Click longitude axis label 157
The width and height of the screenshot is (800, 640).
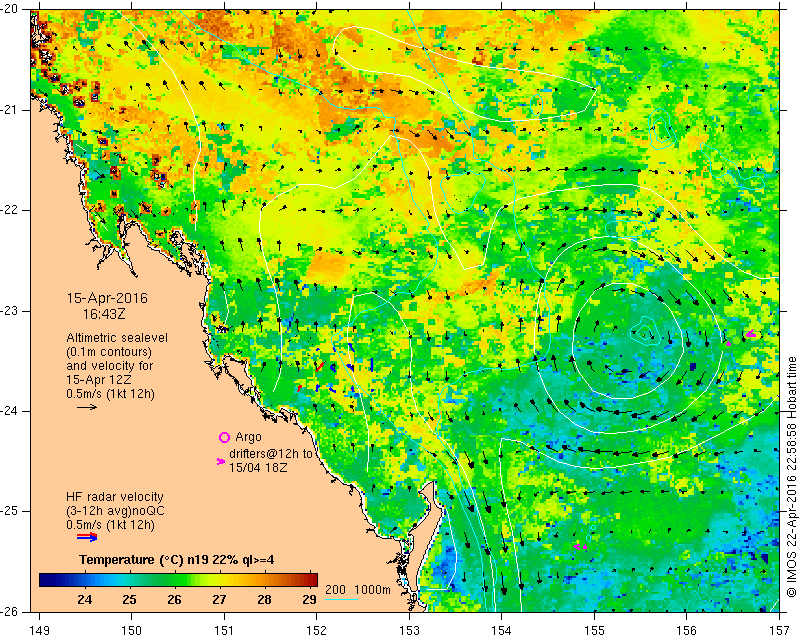point(780,630)
